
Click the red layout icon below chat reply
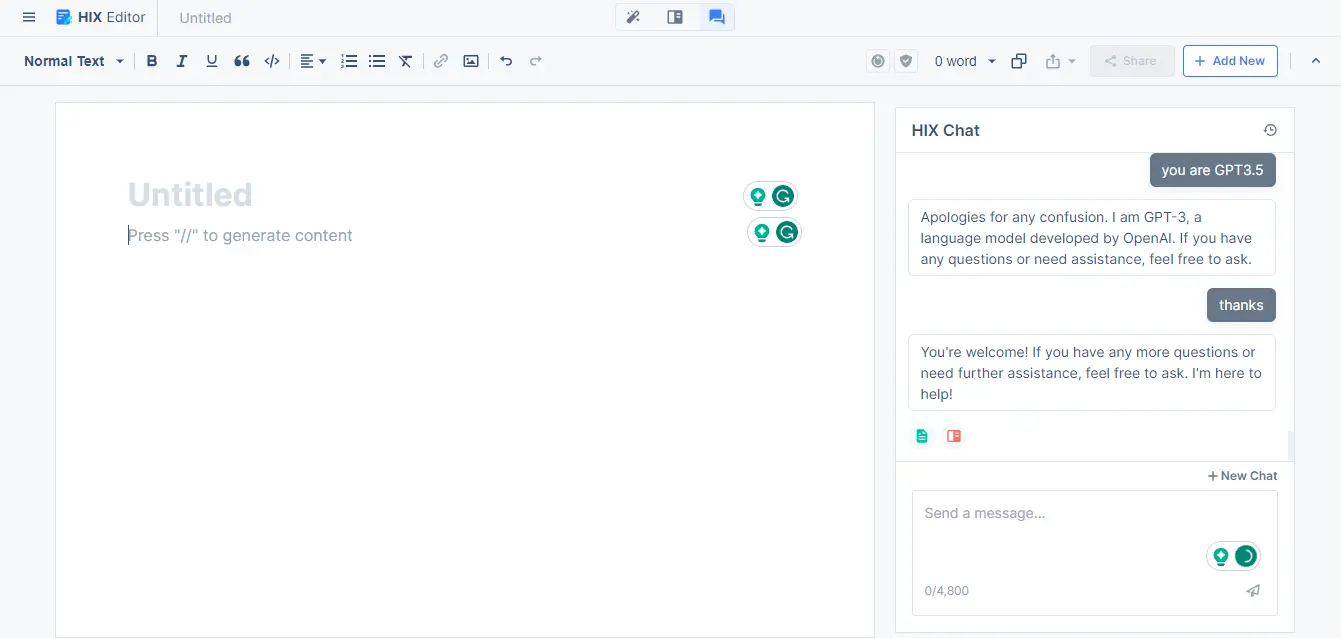click(953, 435)
